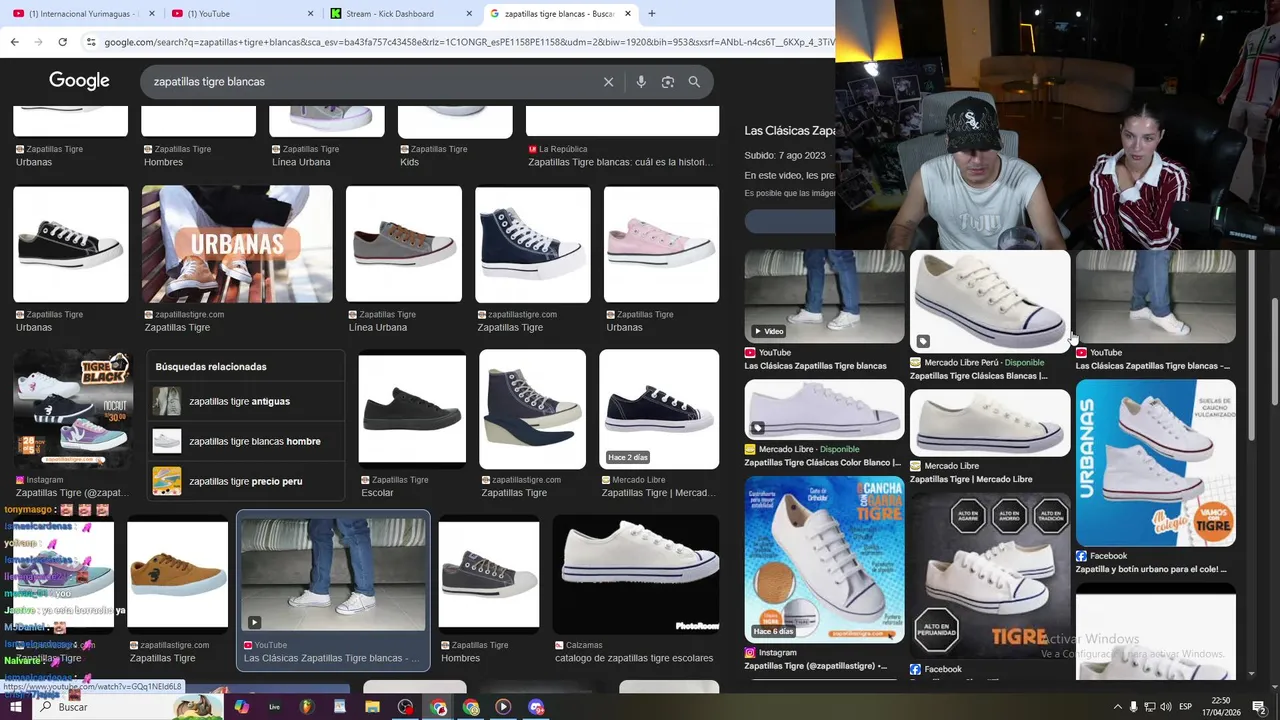
Task: Open the Windows notification center
Action: 1259,707
